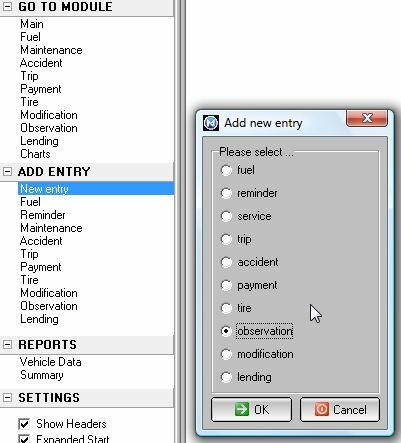This screenshot has width=401, height=443.
Task: Toggle the Show Headers checkbox
Action: click(x=24, y=424)
